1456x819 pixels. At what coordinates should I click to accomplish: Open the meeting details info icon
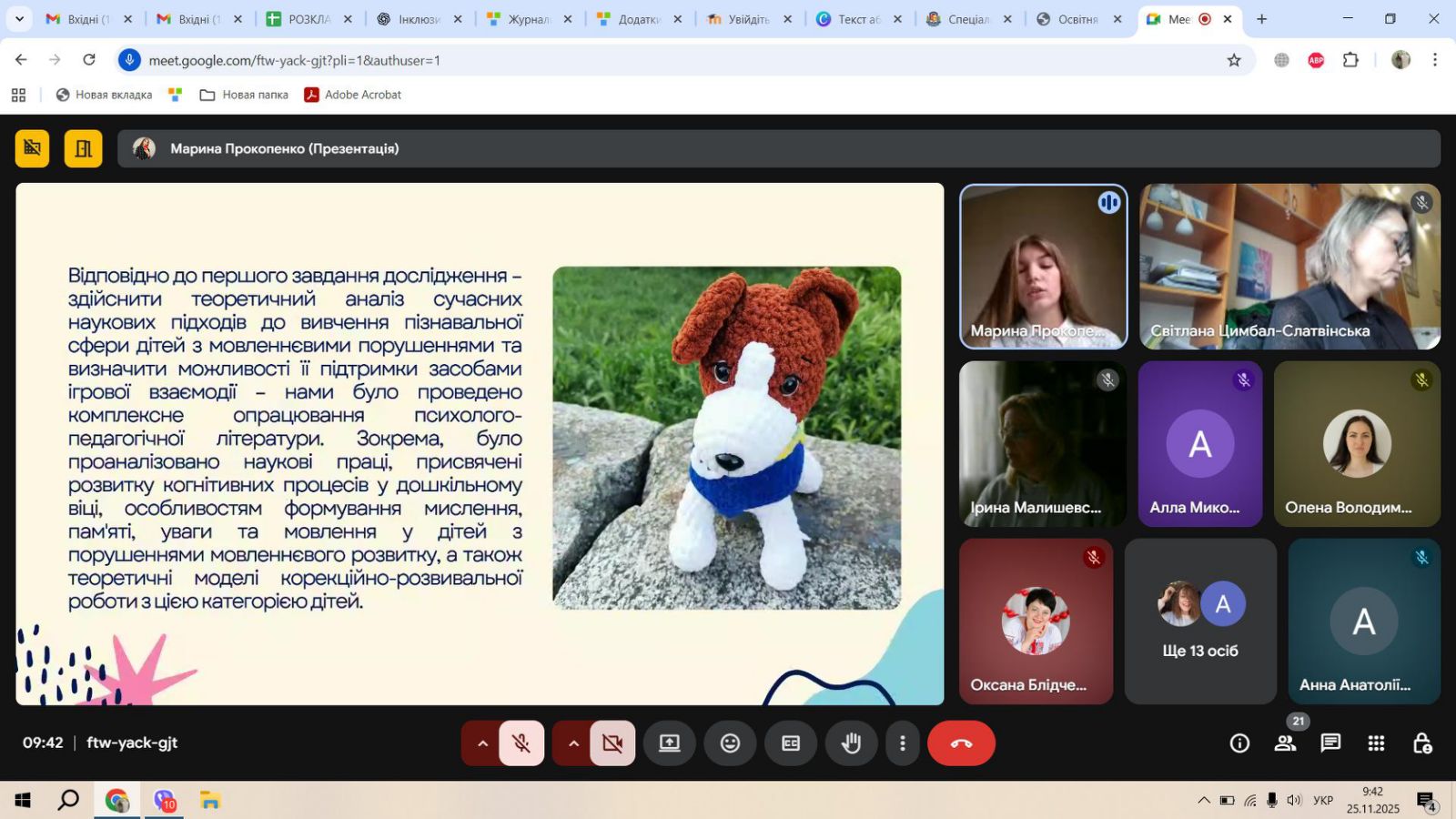(x=1239, y=743)
